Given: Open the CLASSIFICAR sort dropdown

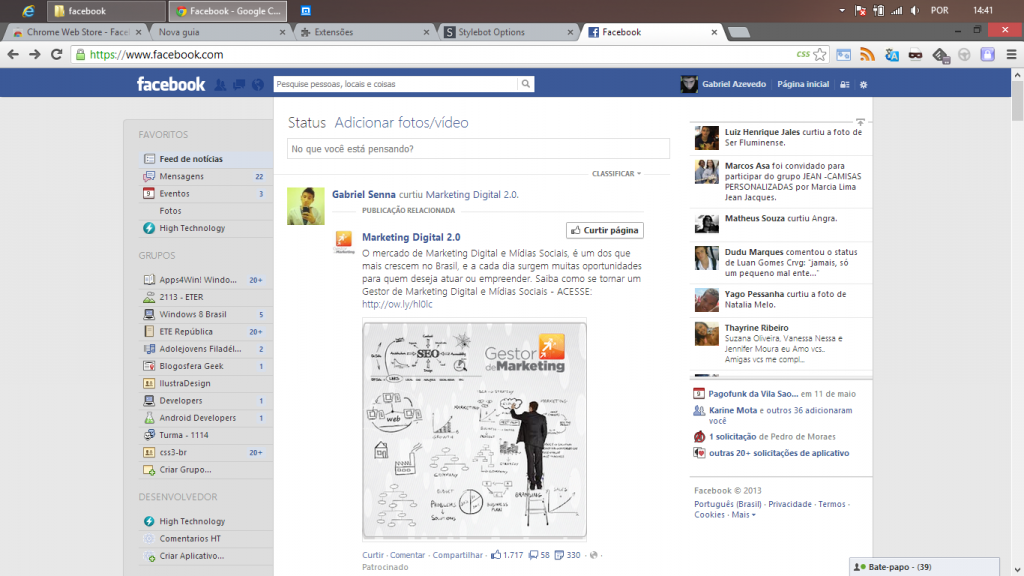Looking at the screenshot, I should point(616,174).
